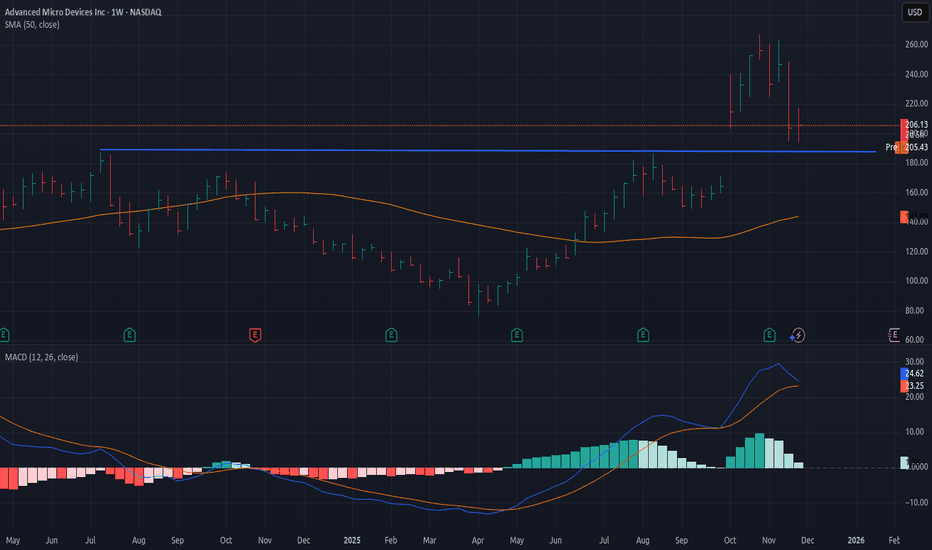Image resolution: width=932 pixels, height=550 pixels.
Task: Select the SMA (50, close) indicator legend
Action: point(30,24)
